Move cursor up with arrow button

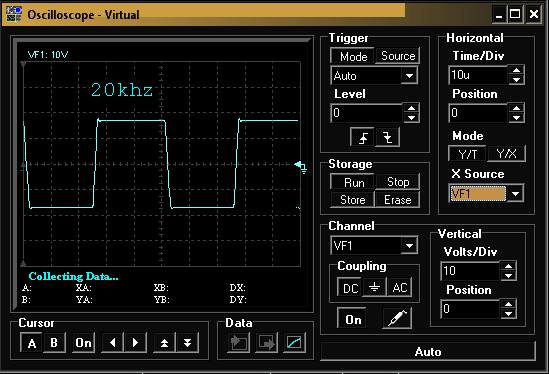tap(165, 342)
